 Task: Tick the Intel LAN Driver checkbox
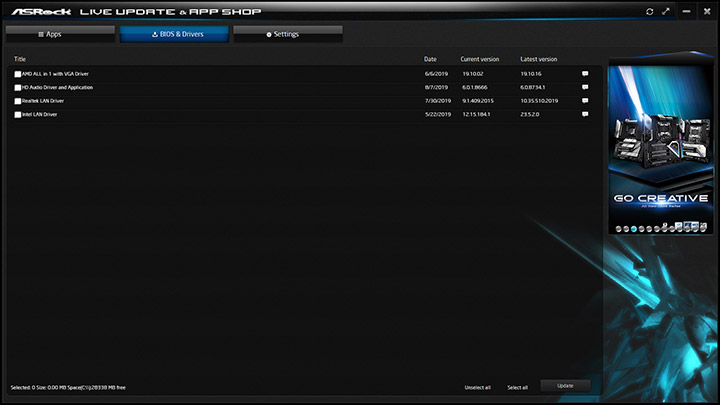click(17, 115)
